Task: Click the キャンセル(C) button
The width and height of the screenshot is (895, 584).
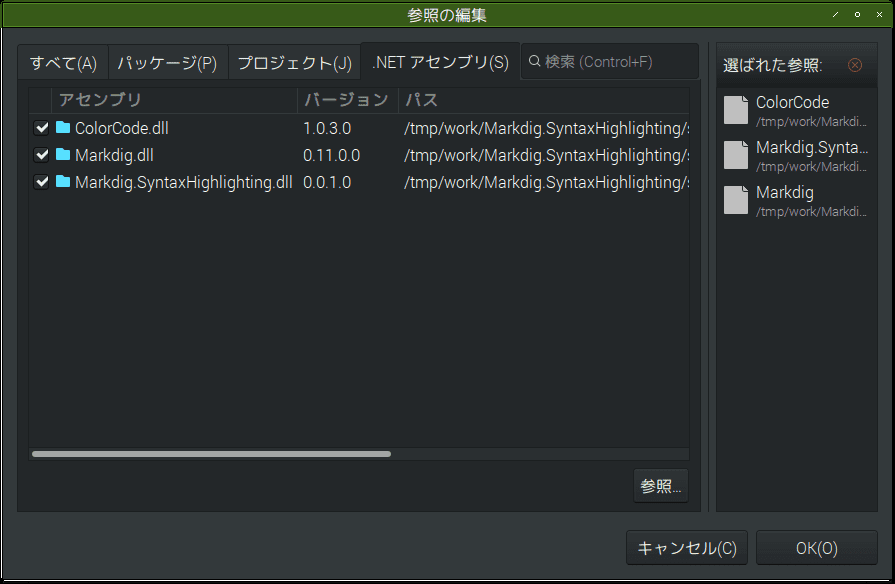Action: [x=687, y=548]
